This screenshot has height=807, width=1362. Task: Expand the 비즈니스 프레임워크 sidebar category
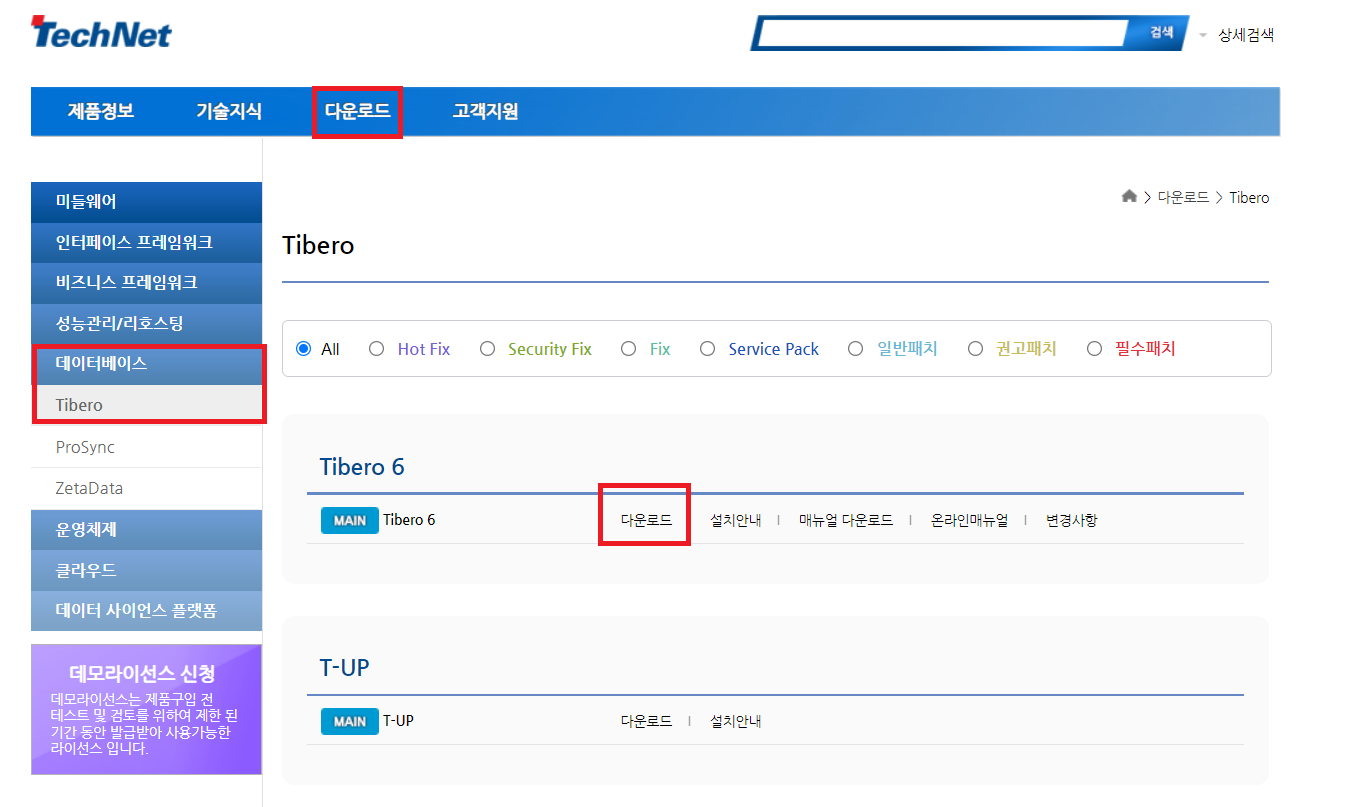(146, 283)
